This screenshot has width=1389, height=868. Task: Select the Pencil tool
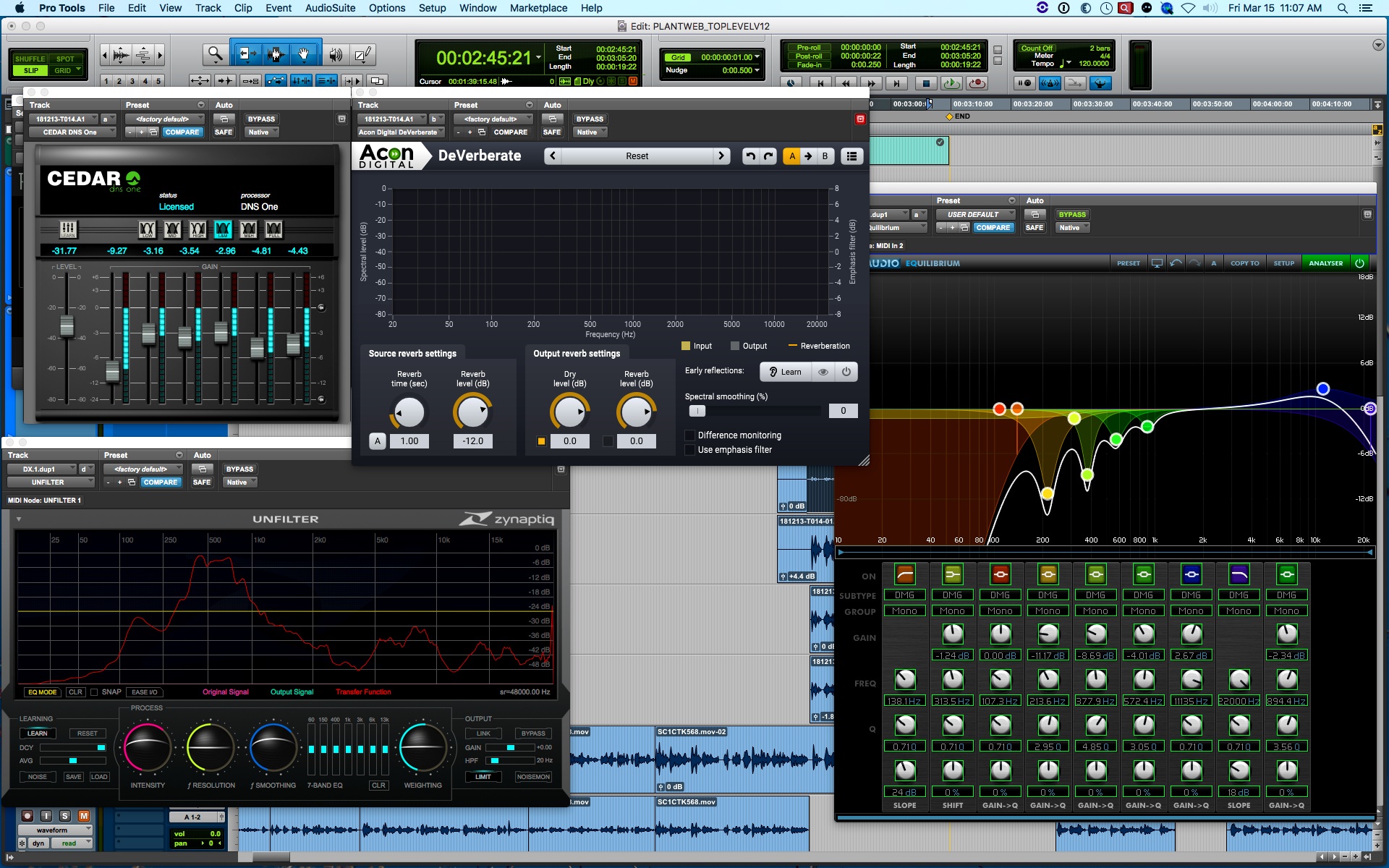[x=363, y=55]
